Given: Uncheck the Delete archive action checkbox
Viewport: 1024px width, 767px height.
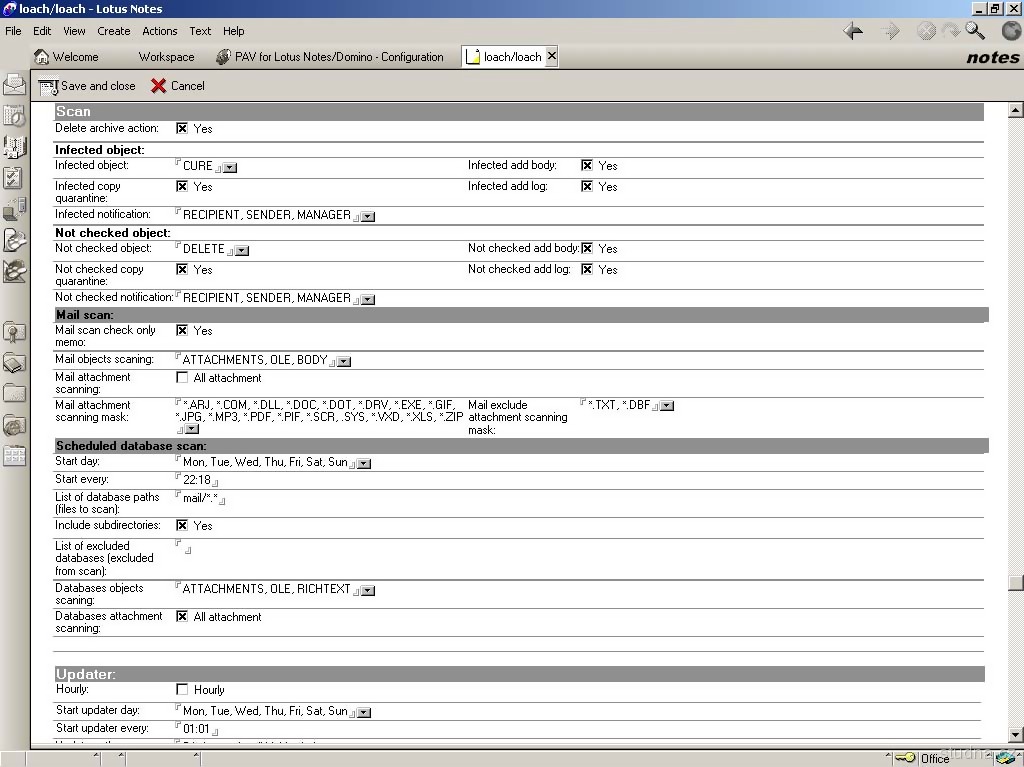Looking at the screenshot, I should pos(182,129).
